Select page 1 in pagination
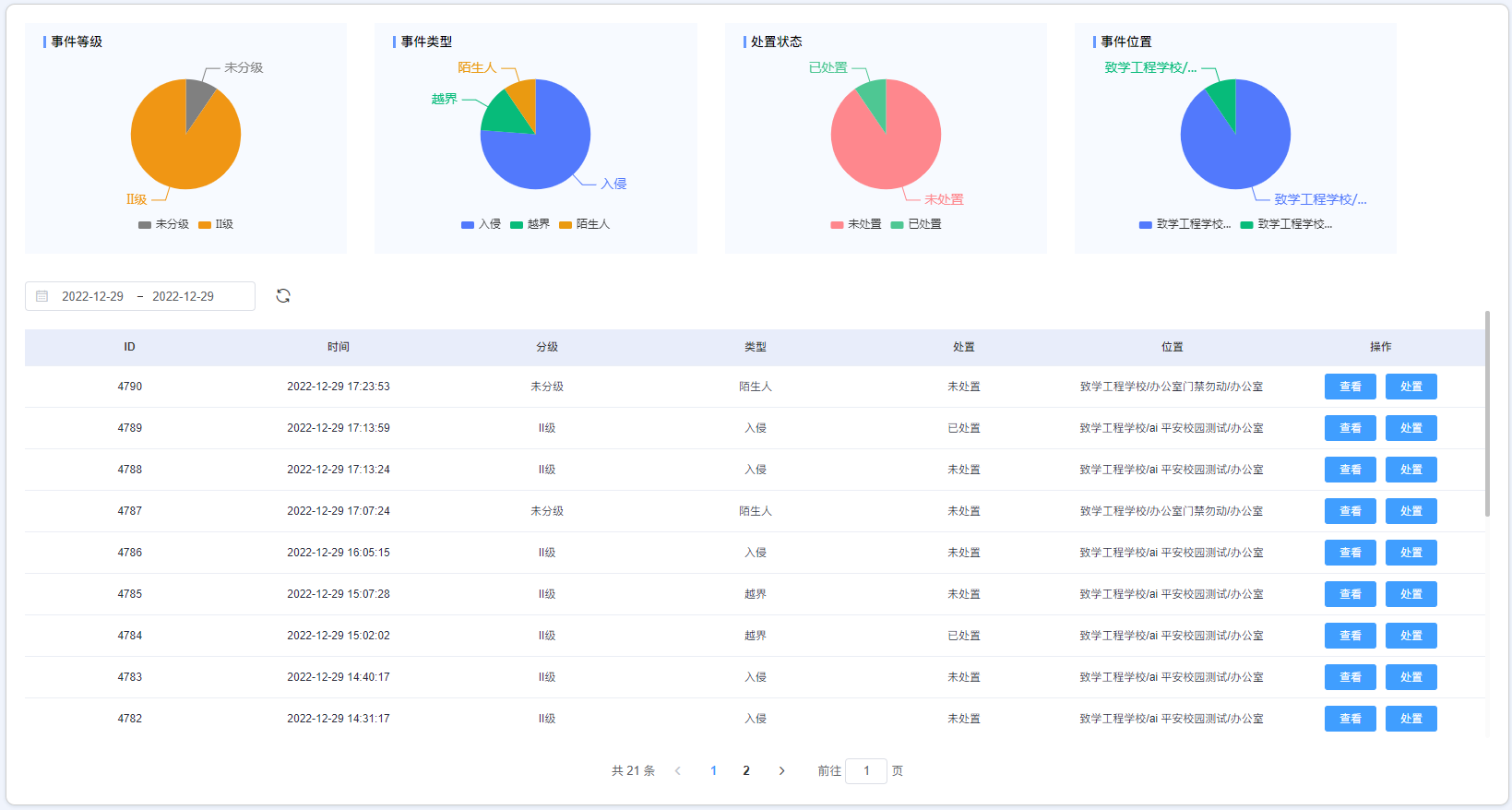The image size is (1512, 810). [x=713, y=771]
